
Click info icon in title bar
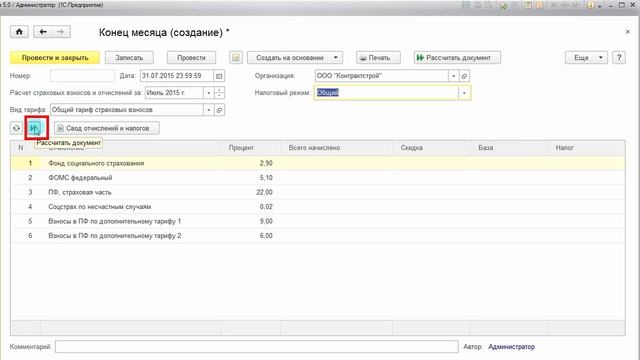tap(590, 5)
